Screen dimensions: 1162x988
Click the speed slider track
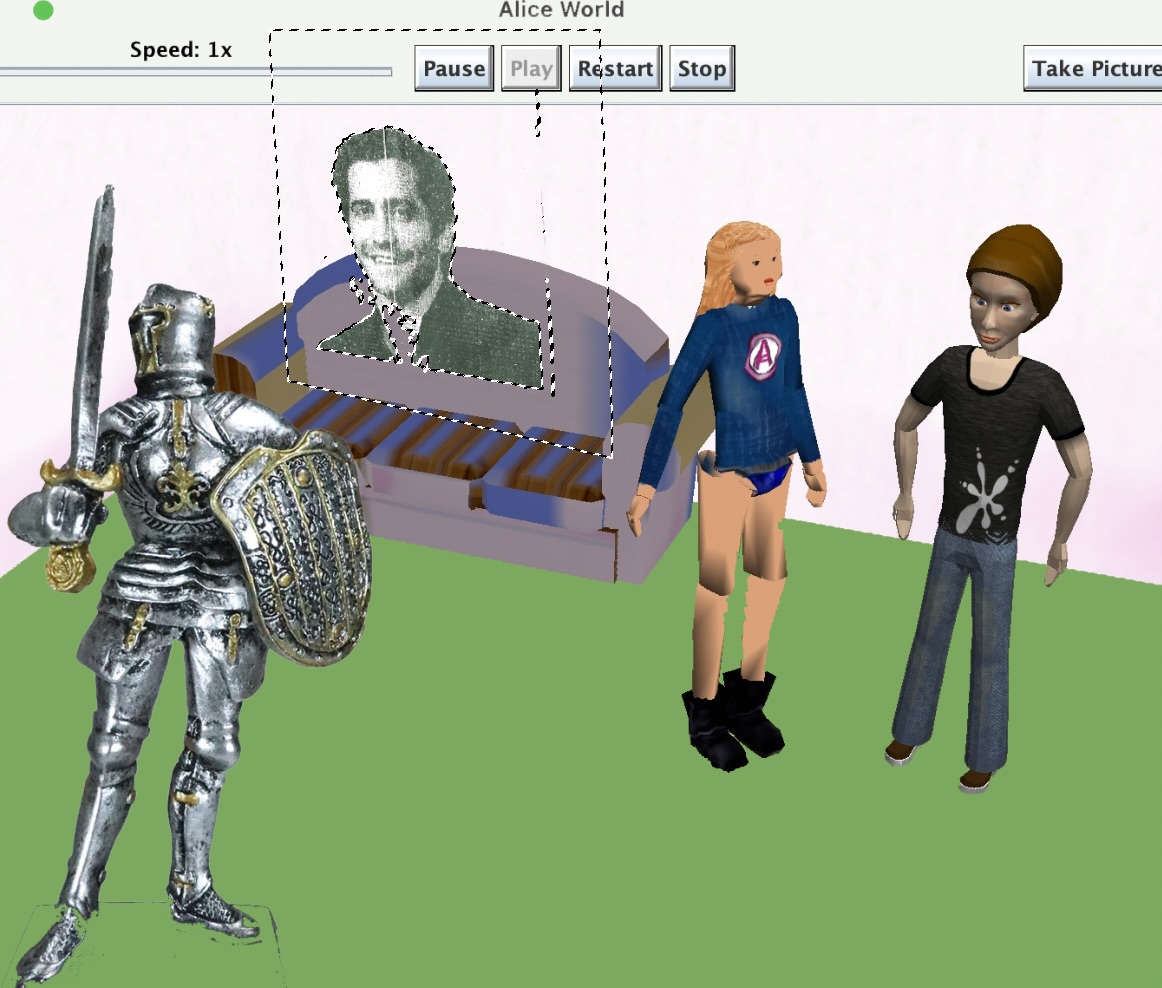195,72
